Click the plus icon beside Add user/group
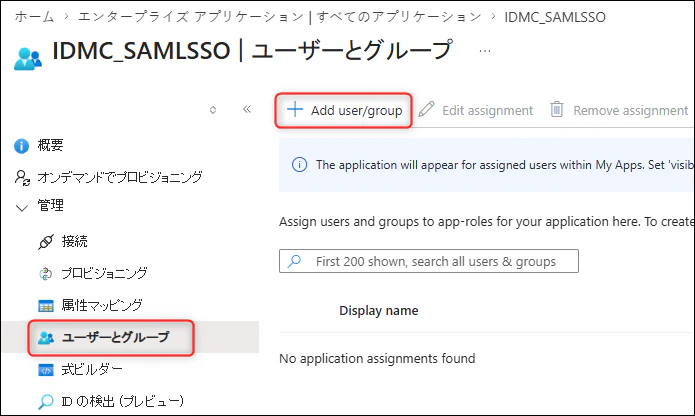This screenshot has height=416, width=695. tap(295, 109)
